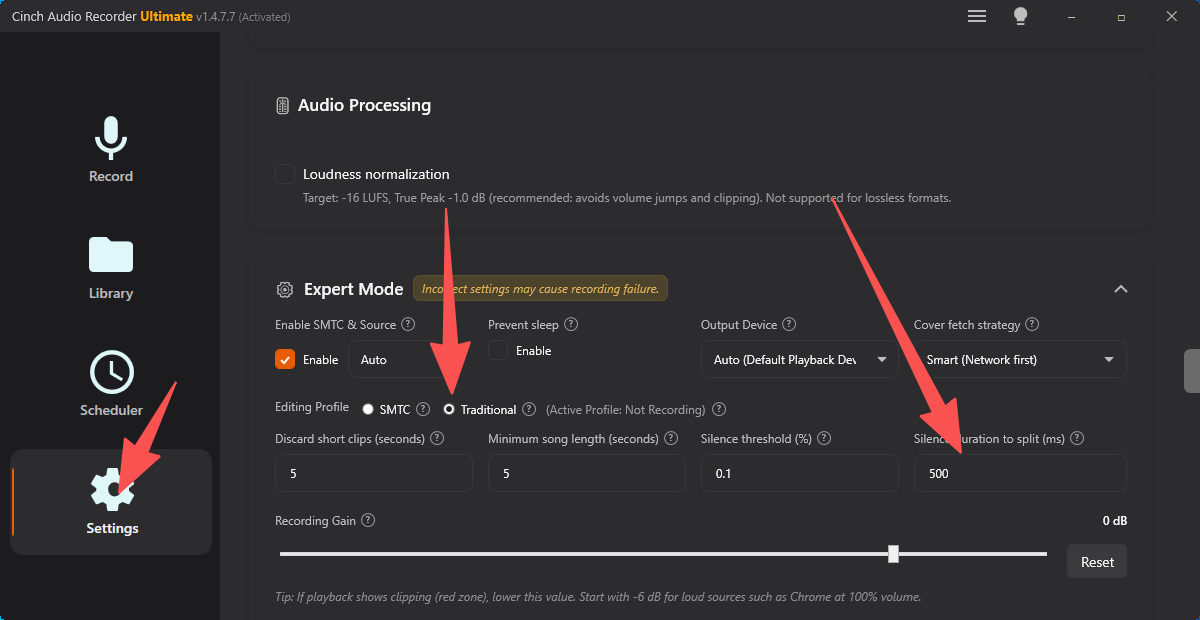Open the Output Device dropdown

[x=799, y=360]
